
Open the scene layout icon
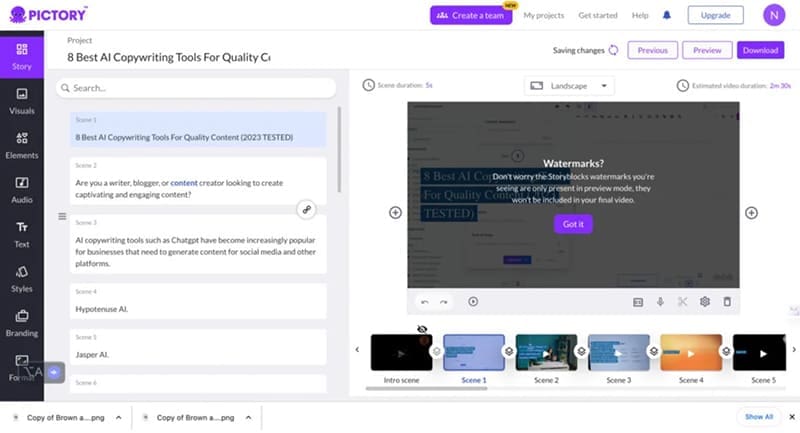[638, 302]
